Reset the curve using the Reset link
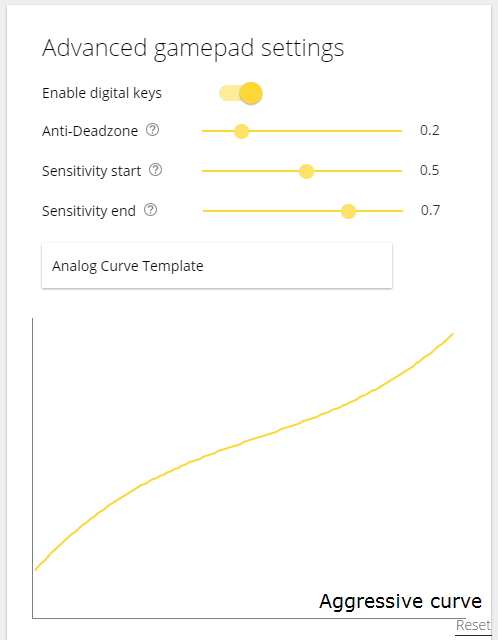 [473, 625]
